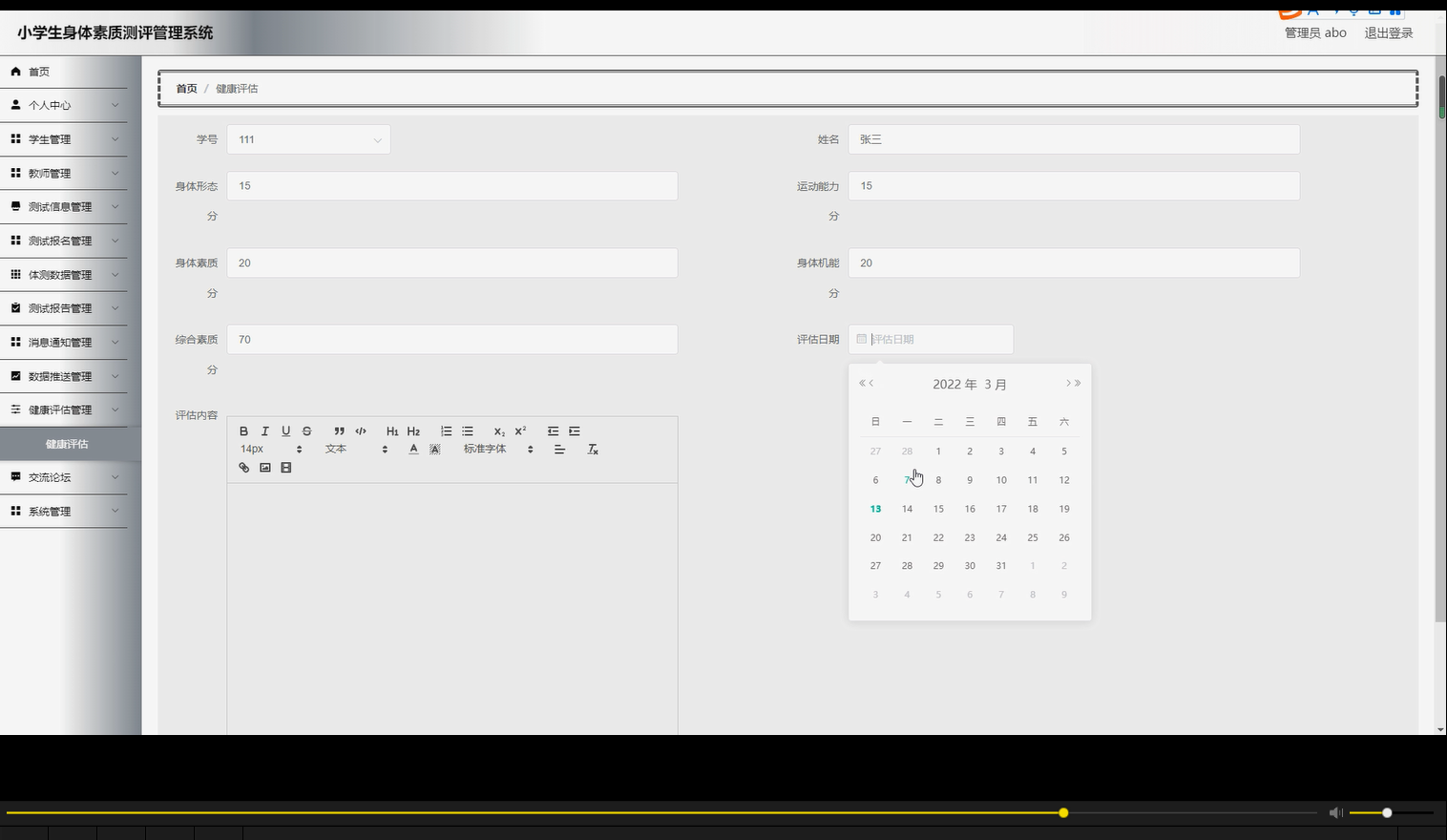
Task: Adjust the video volume slider handle
Action: [x=1387, y=813]
